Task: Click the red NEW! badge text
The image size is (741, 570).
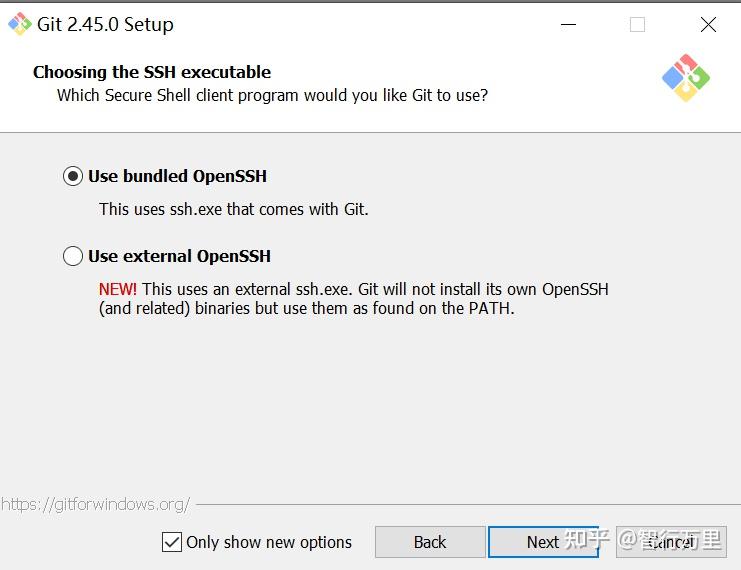Action: [118, 289]
